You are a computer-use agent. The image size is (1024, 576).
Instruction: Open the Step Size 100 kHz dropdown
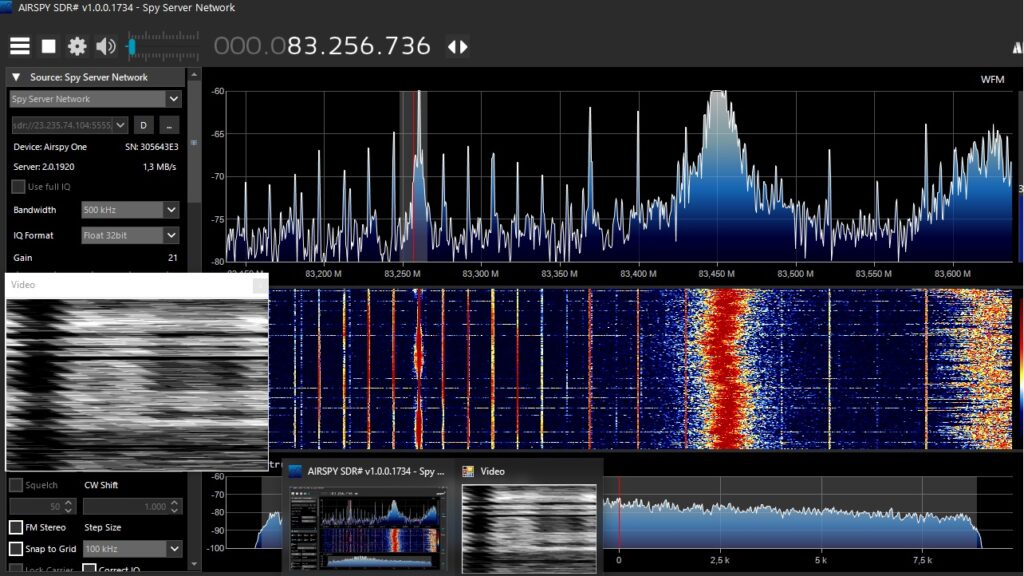coord(174,549)
